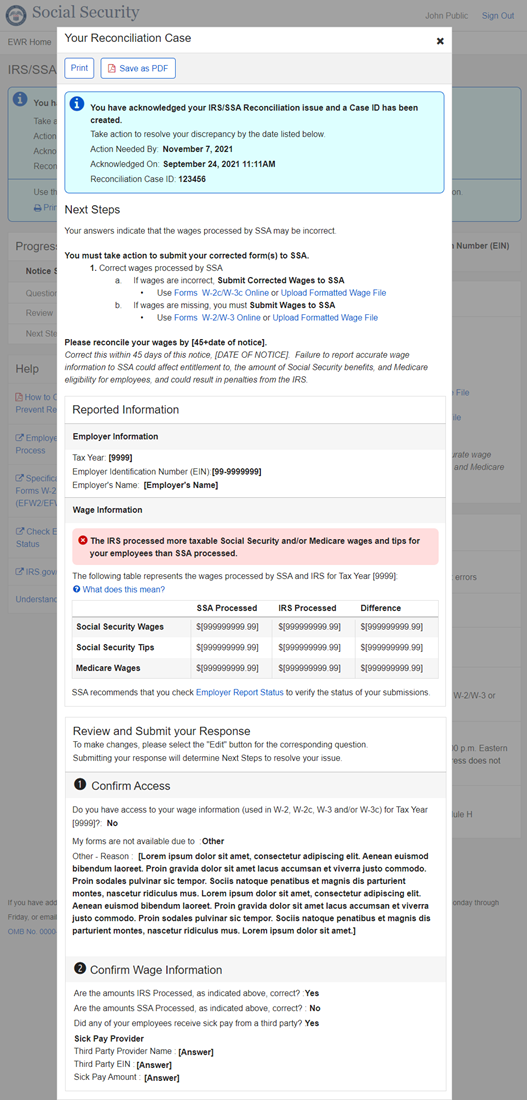Click the Reconciliation Case ID value 123456
This screenshot has height=1100, width=527.
(x=192, y=179)
